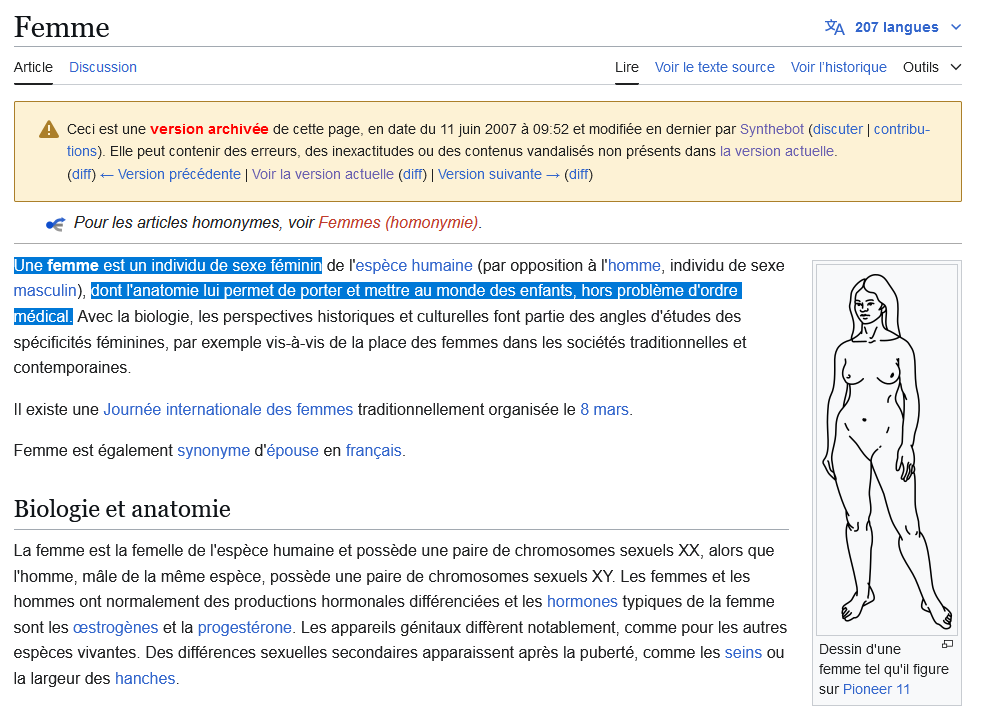
Task: Open the espèce humaine link
Action: 414,266
